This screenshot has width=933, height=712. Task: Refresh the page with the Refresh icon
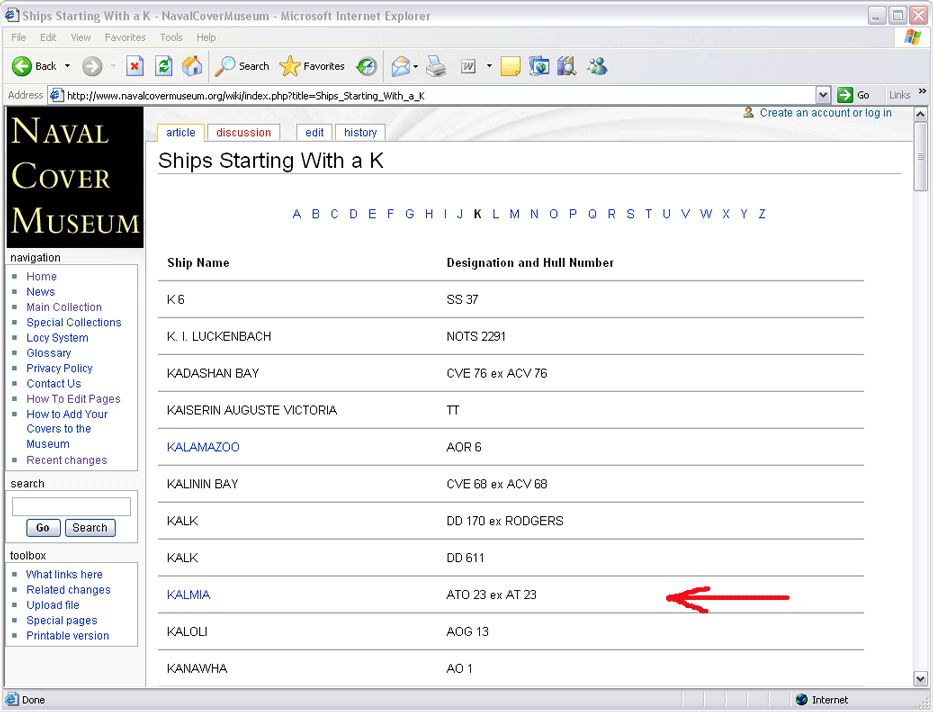click(x=164, y=66)
